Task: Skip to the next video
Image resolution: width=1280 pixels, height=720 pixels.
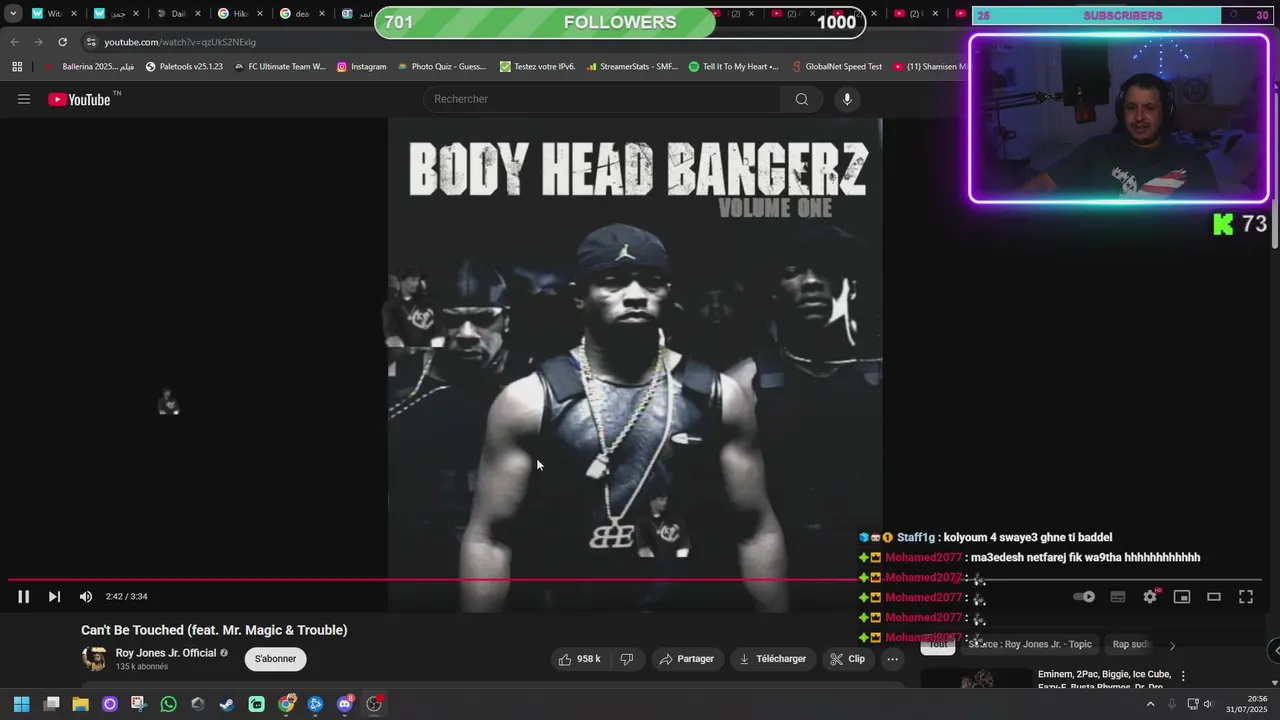Action: pos(54,596)
